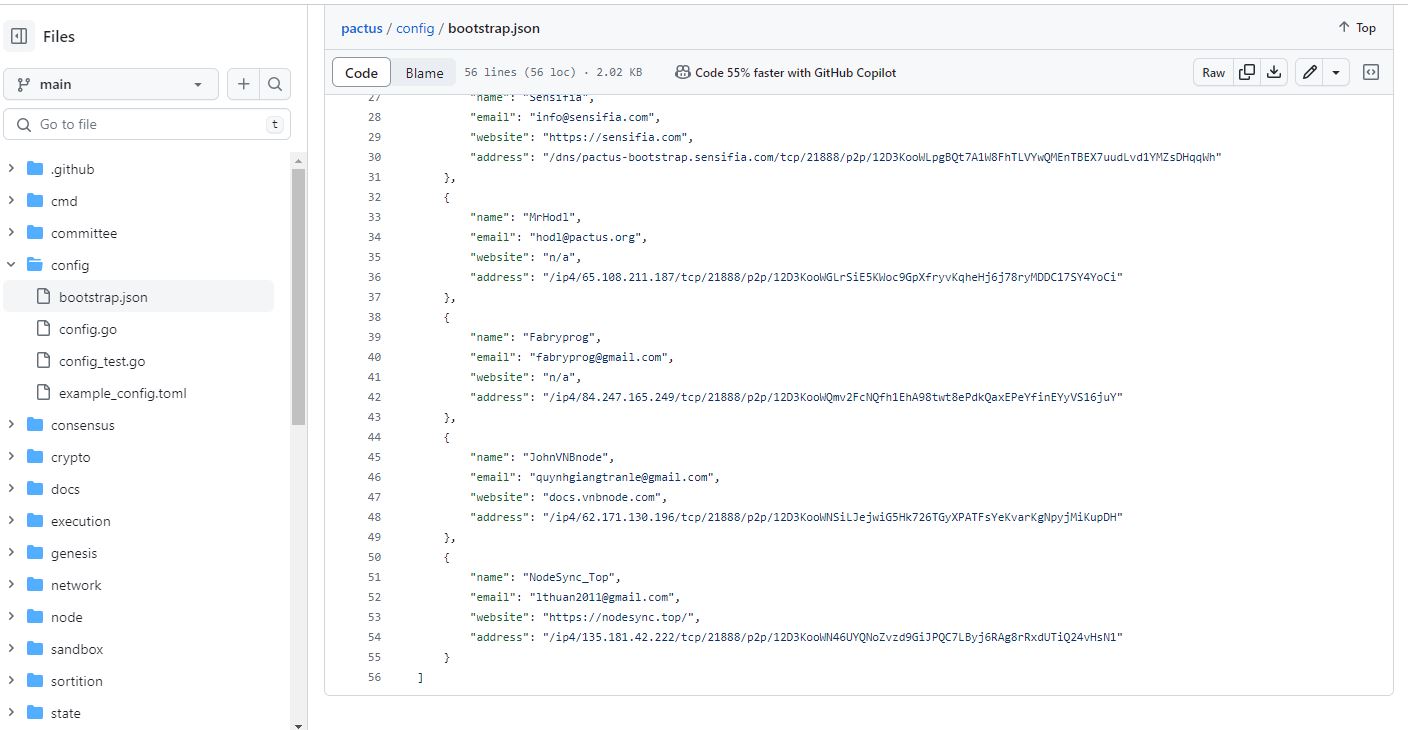Open the symbols panel icon
The width and height of the screenshot is (1408, 730).
click(1372, 73)
